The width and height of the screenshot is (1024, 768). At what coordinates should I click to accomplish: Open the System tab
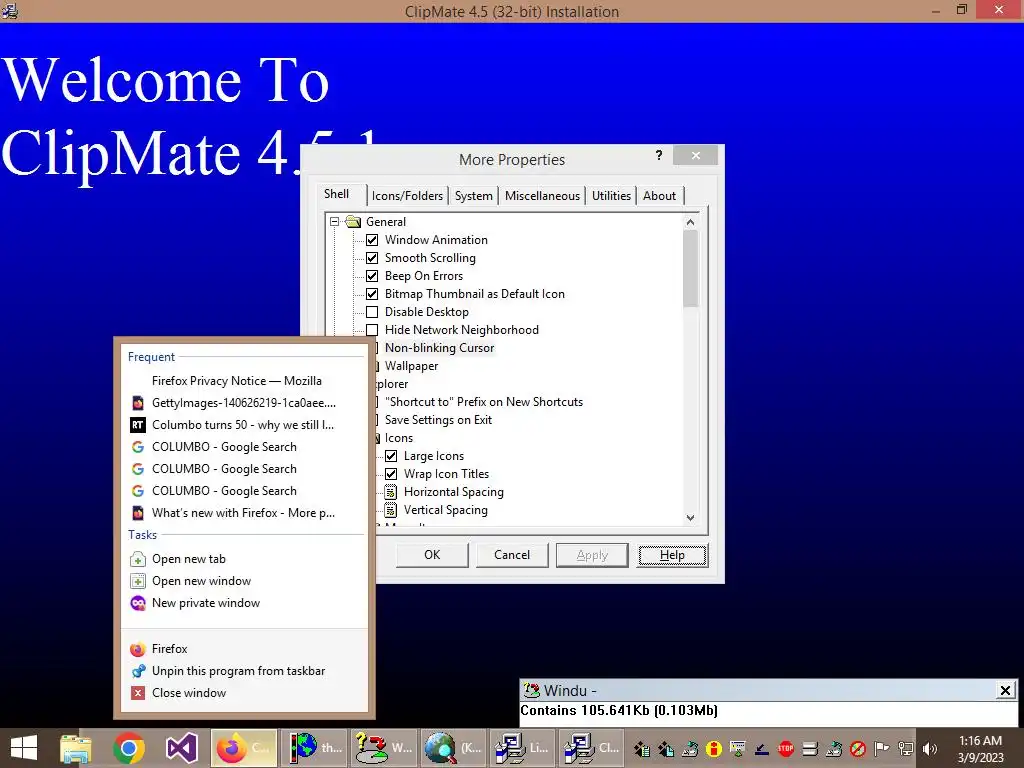coord(473,195)
